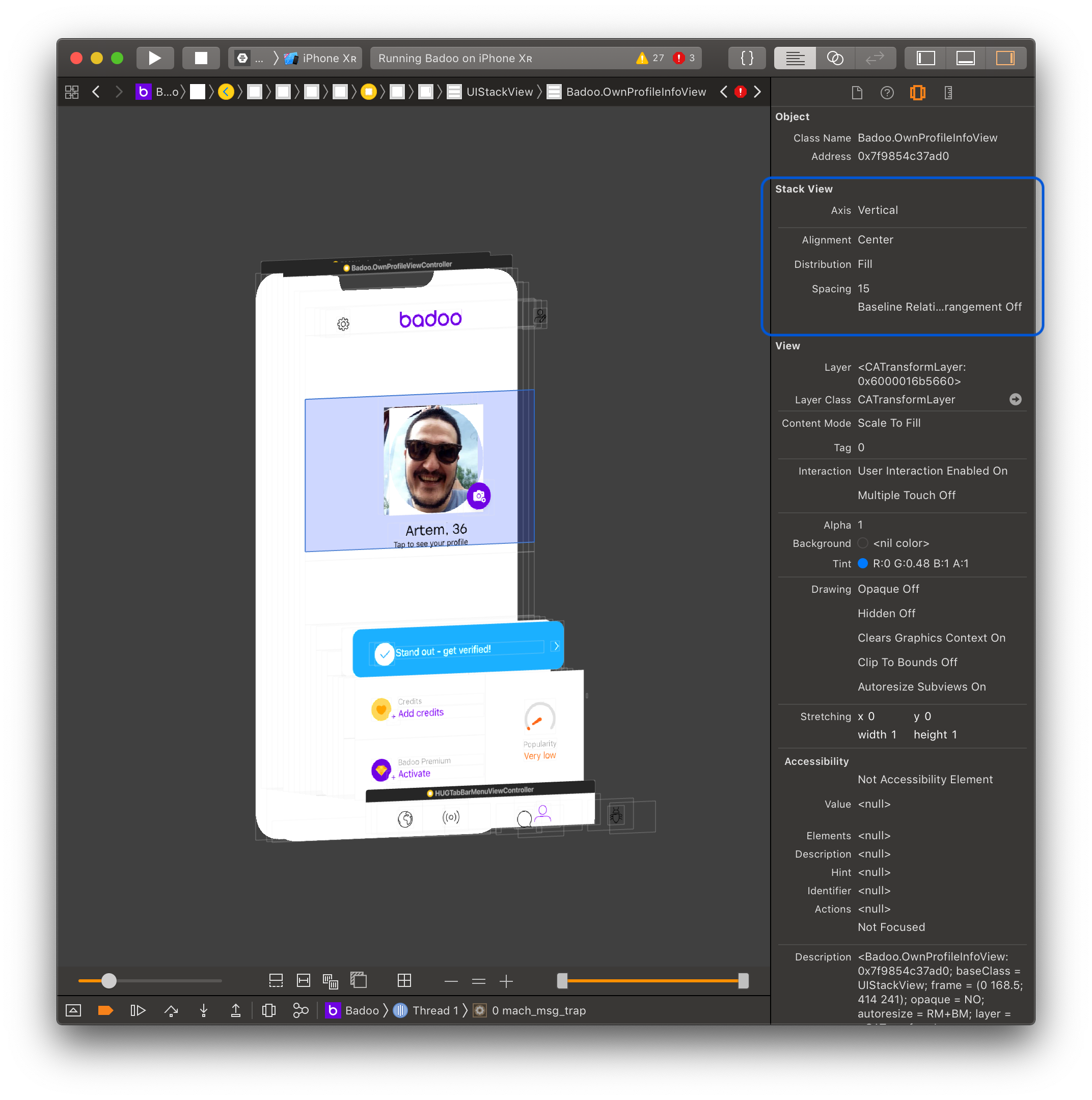Click Debug View Hierarchy icon

click(x=269, y=1010)
